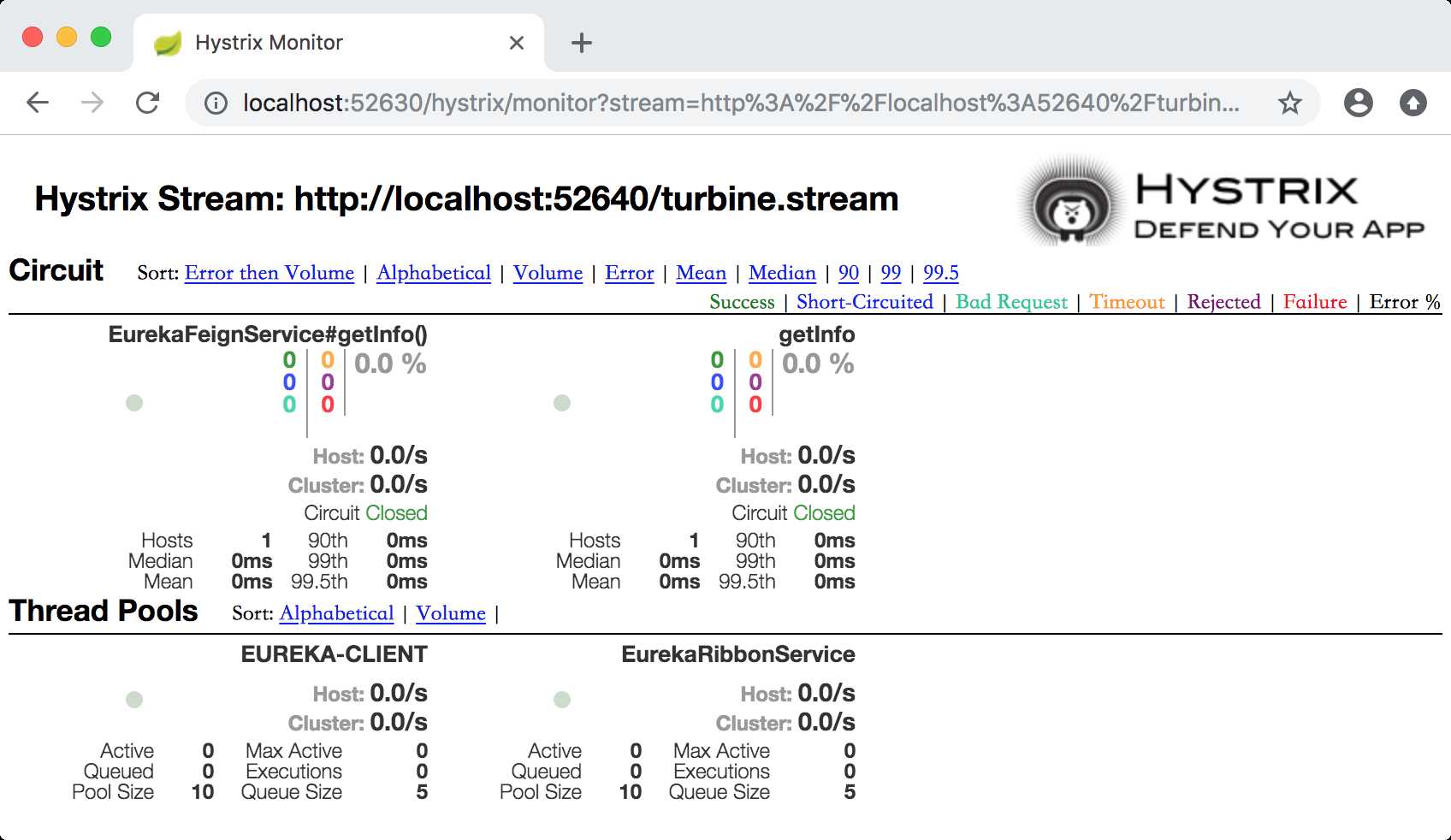1451x840 pixels.
Task: Click the Hystrix Defend Your App logo
Action: click(x=1221, y=202)
